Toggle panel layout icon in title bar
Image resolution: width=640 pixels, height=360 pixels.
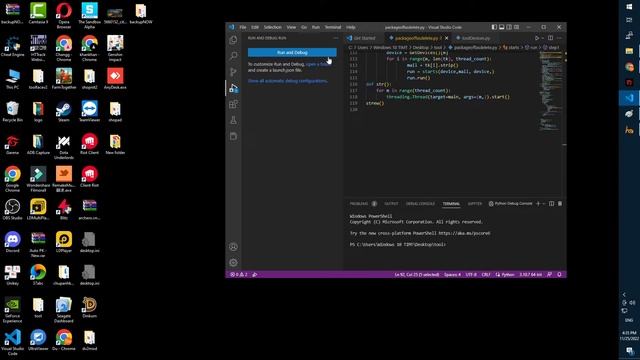[x=502, y=27]
